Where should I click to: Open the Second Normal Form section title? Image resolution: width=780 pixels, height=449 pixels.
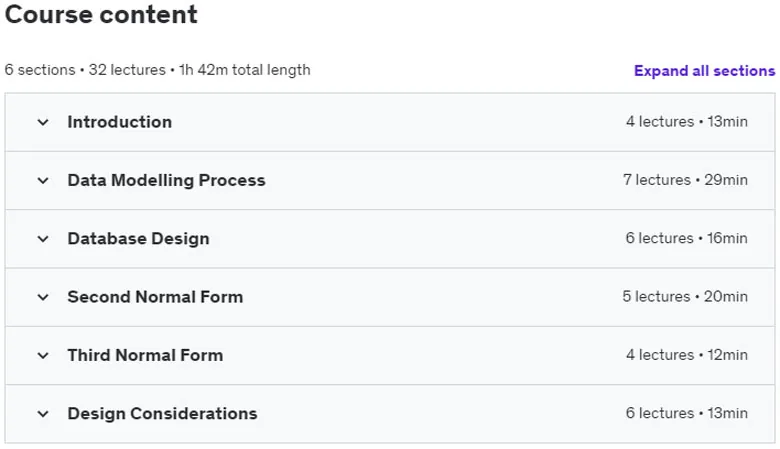pos(155,297)
